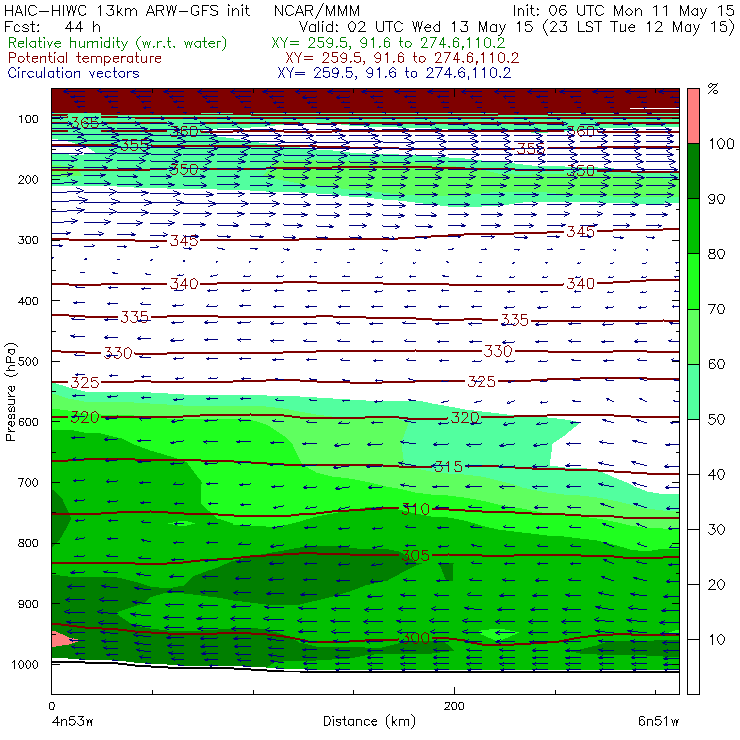Click the '400' pressure axis tick label
The image size is (740, 740).
(x=28, y=301)
